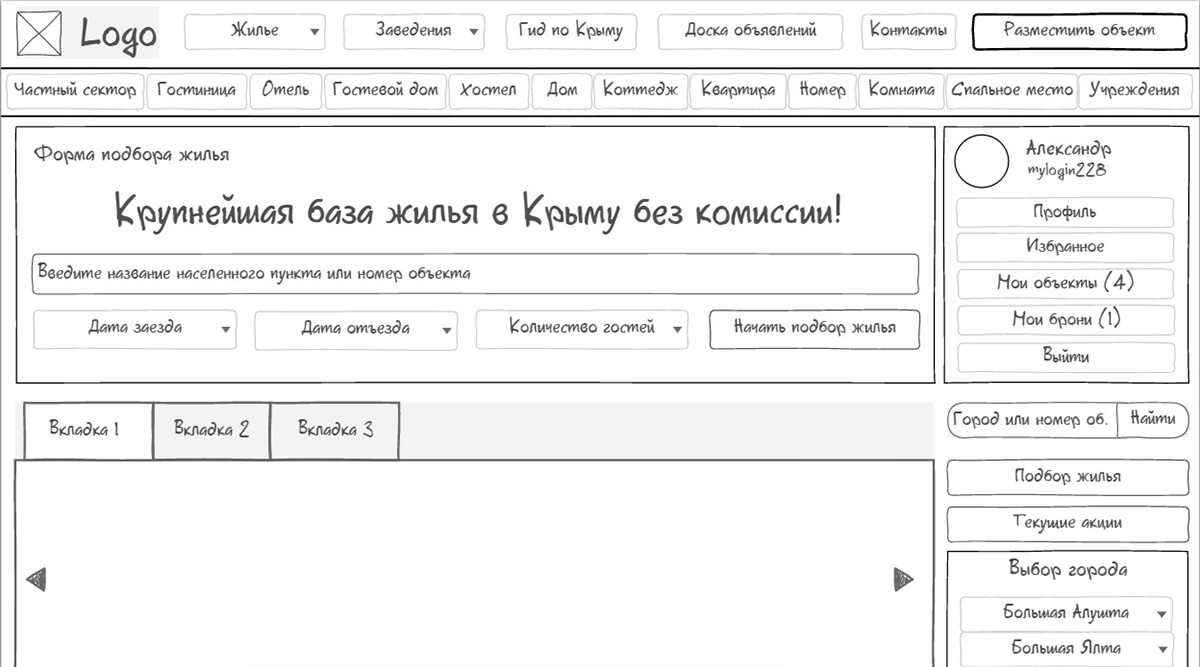Go to previous slide with left arrow
Viewport: 1200px width, 667px height.
(36, 579)
